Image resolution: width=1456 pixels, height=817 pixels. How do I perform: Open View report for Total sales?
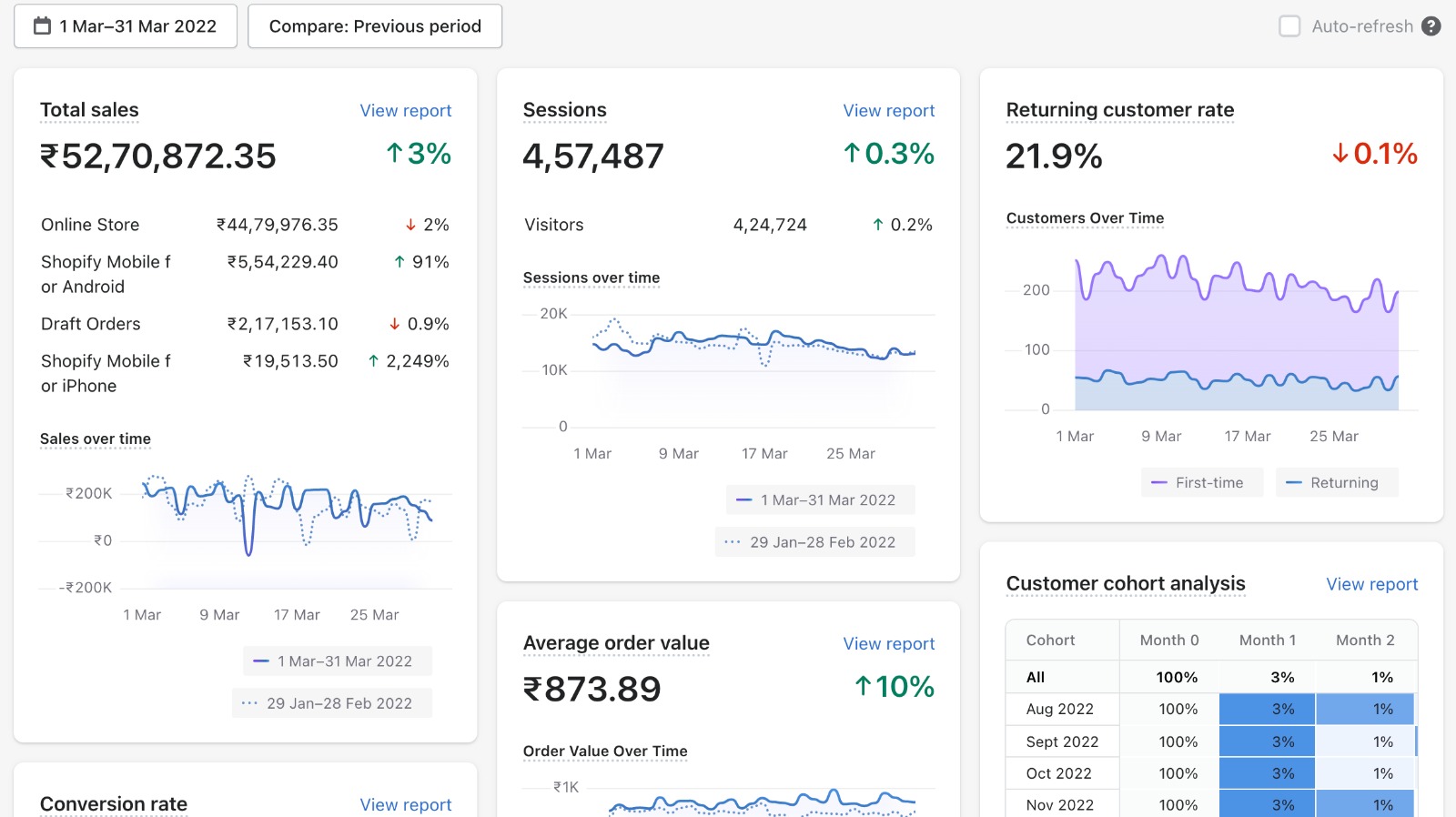(405, 110)
